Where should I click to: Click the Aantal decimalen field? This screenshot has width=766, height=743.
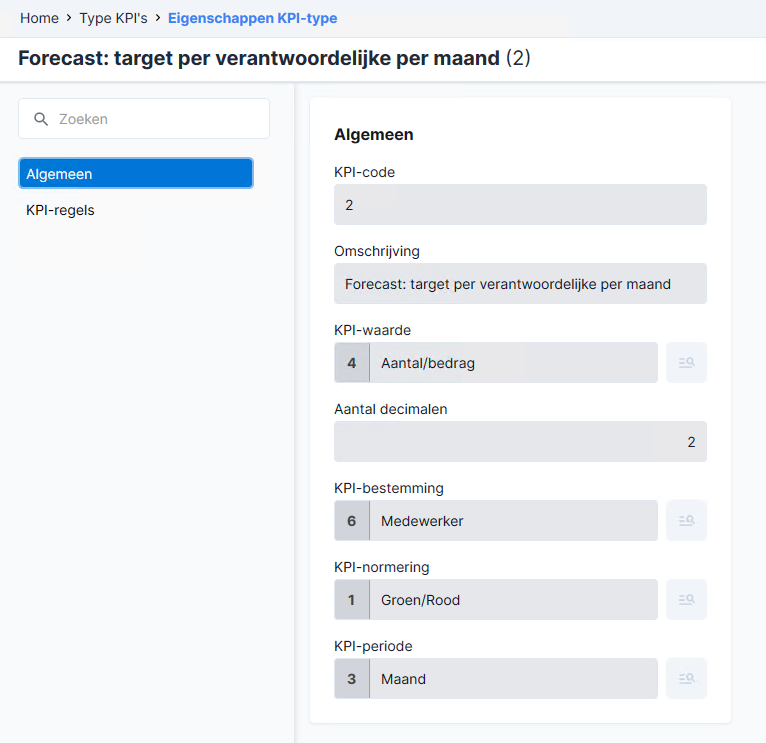click(x=520, y=442)
